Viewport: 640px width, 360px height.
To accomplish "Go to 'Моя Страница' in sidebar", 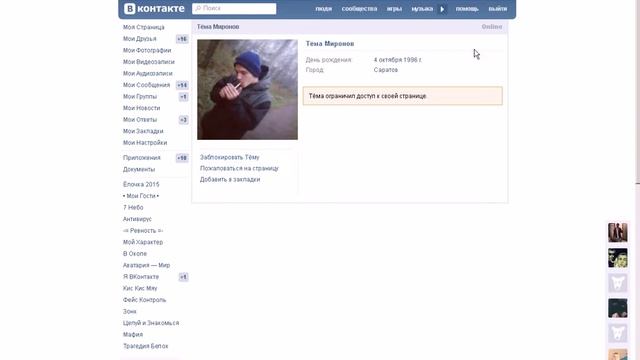I will [x=144, y=27].
